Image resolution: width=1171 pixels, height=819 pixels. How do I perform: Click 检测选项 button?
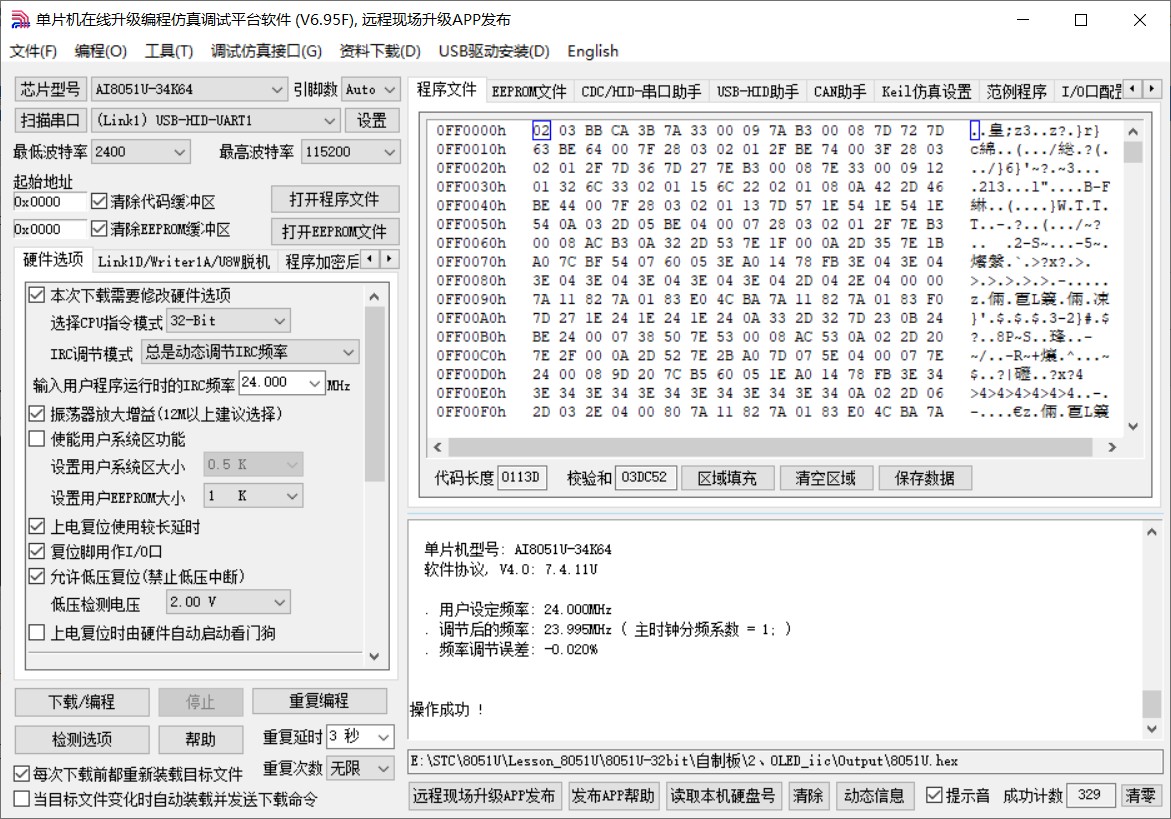coord(82,739)
